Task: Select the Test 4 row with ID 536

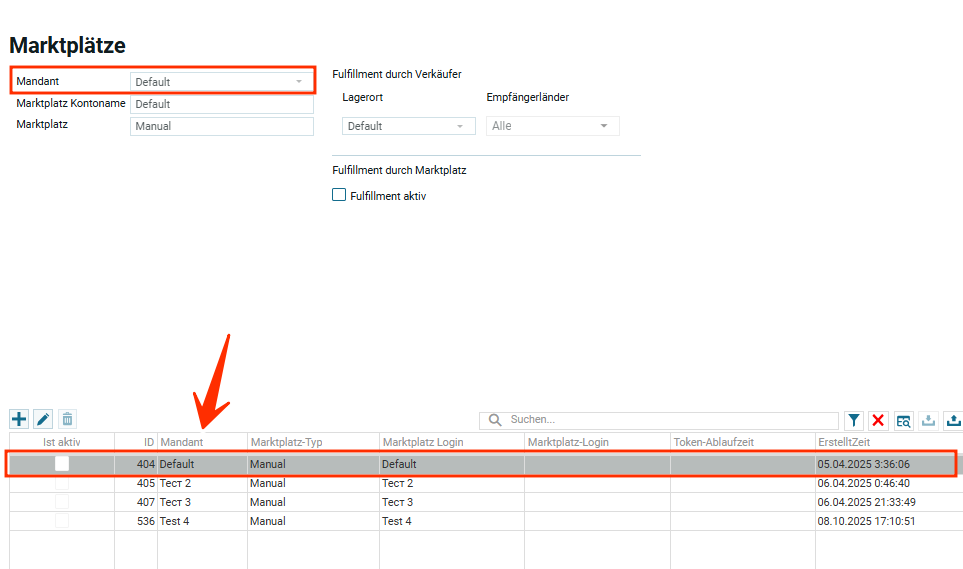Action: click(x=300, y=521)
